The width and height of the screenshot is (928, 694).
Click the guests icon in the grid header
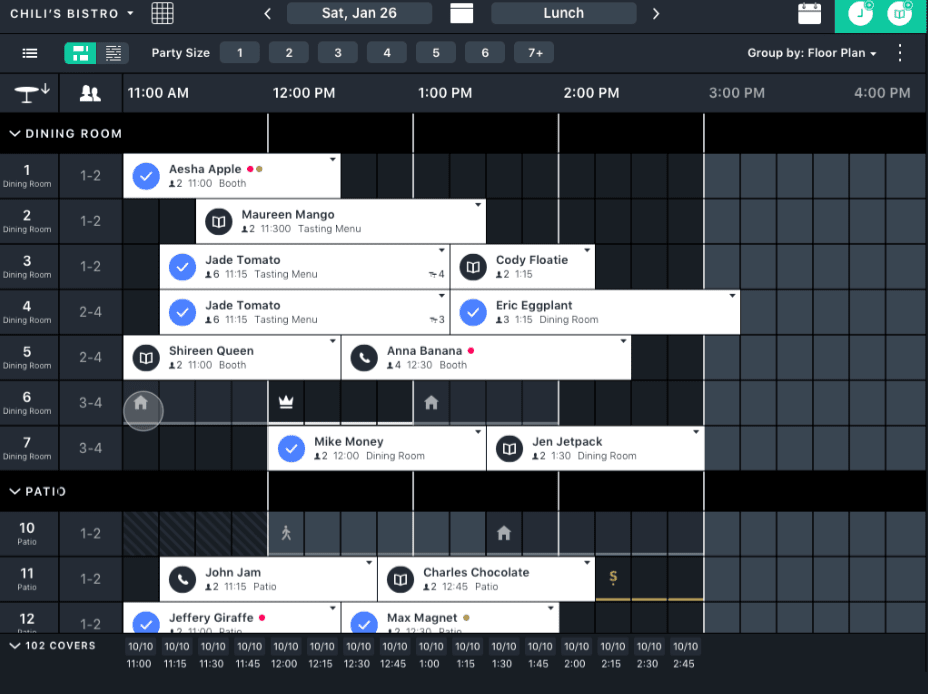90,93
